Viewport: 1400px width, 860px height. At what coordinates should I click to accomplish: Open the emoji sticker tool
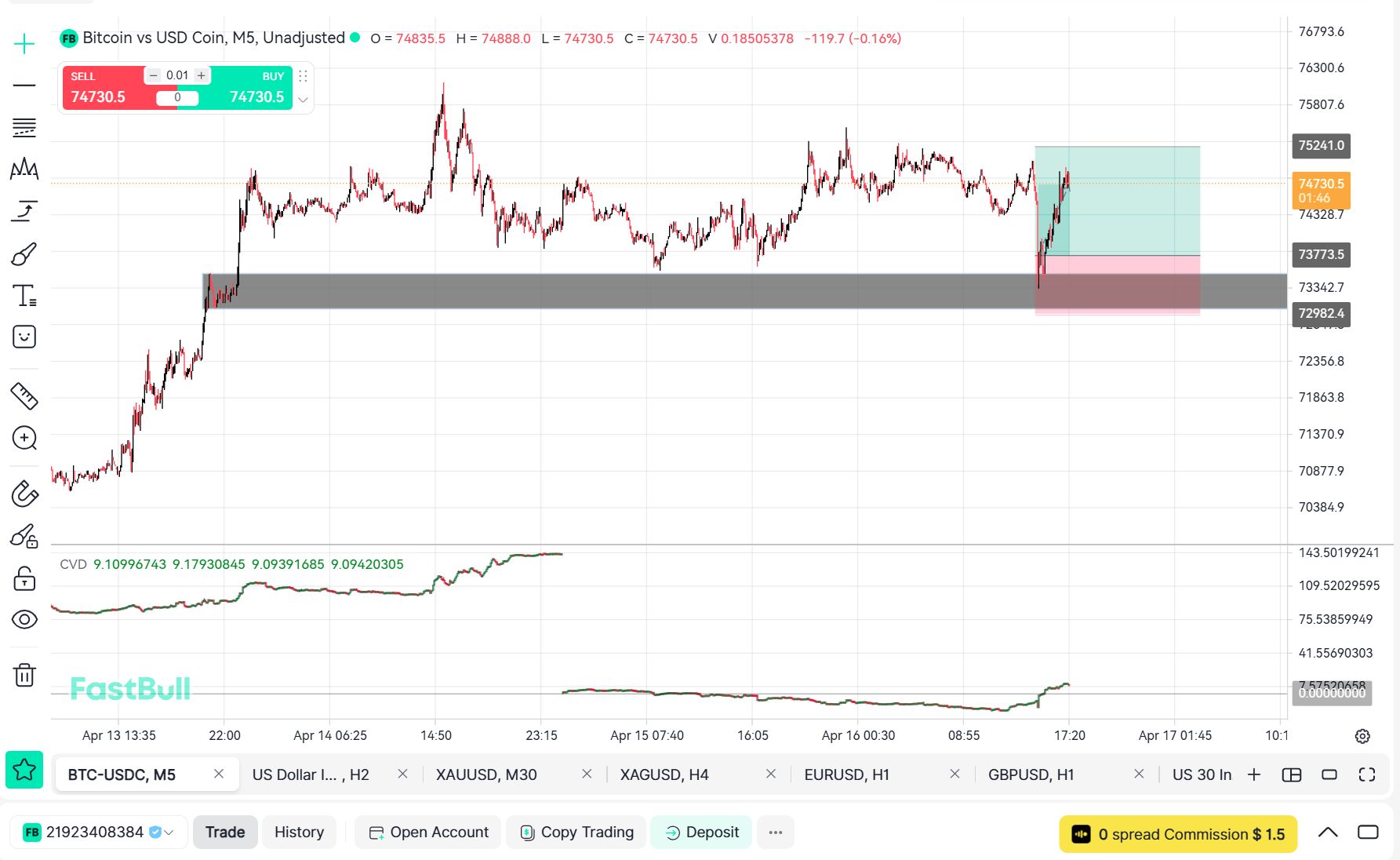(24, 337)
